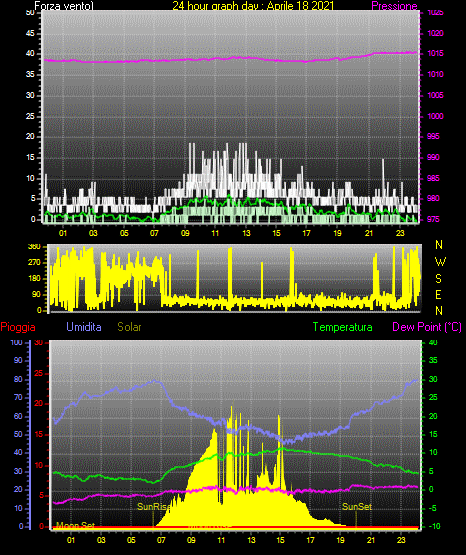Select wind direction axis value 270
The height and width of the screenshot is (555, 466).
pos(34,263)
